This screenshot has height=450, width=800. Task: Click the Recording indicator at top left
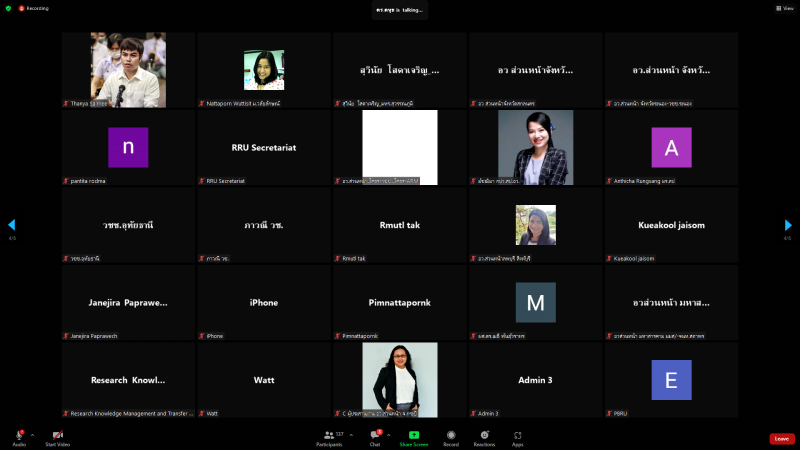(x=33, y=8)
